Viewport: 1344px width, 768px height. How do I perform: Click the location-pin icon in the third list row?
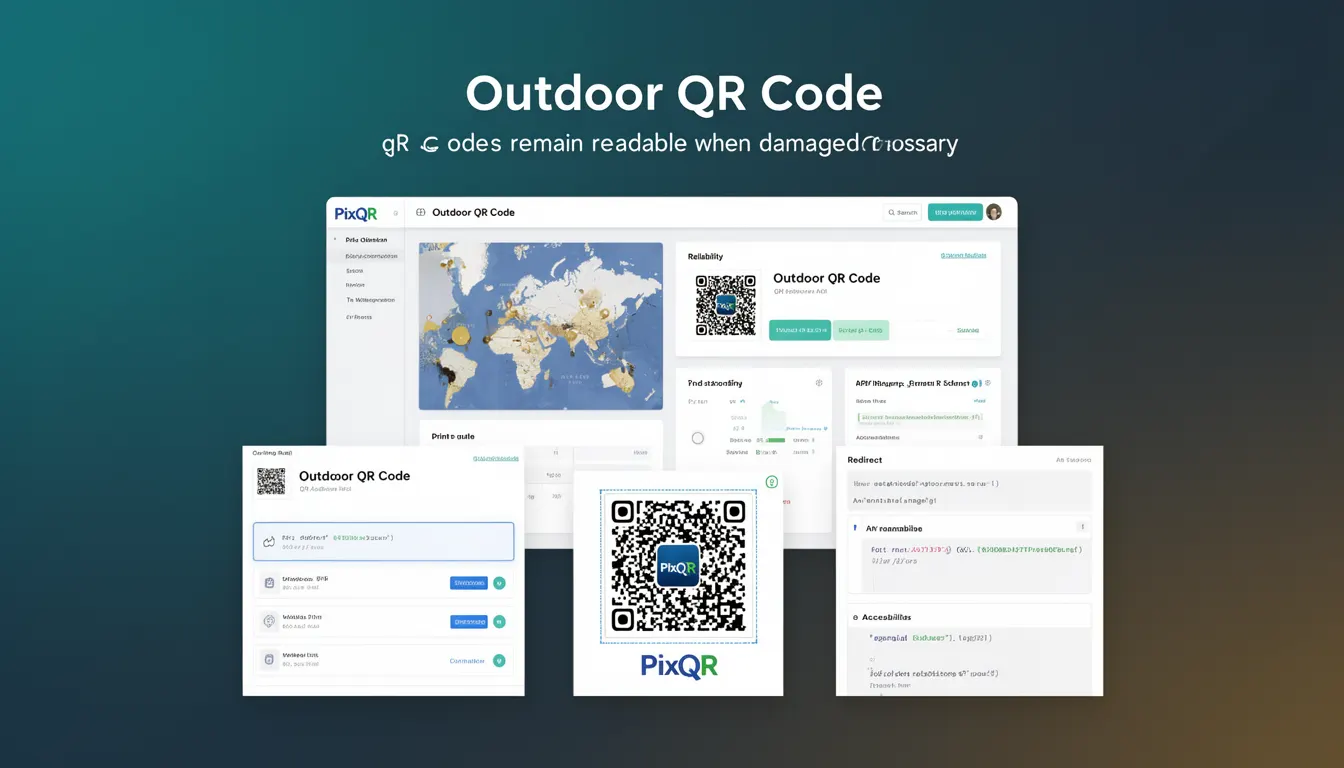pos(269,621)
